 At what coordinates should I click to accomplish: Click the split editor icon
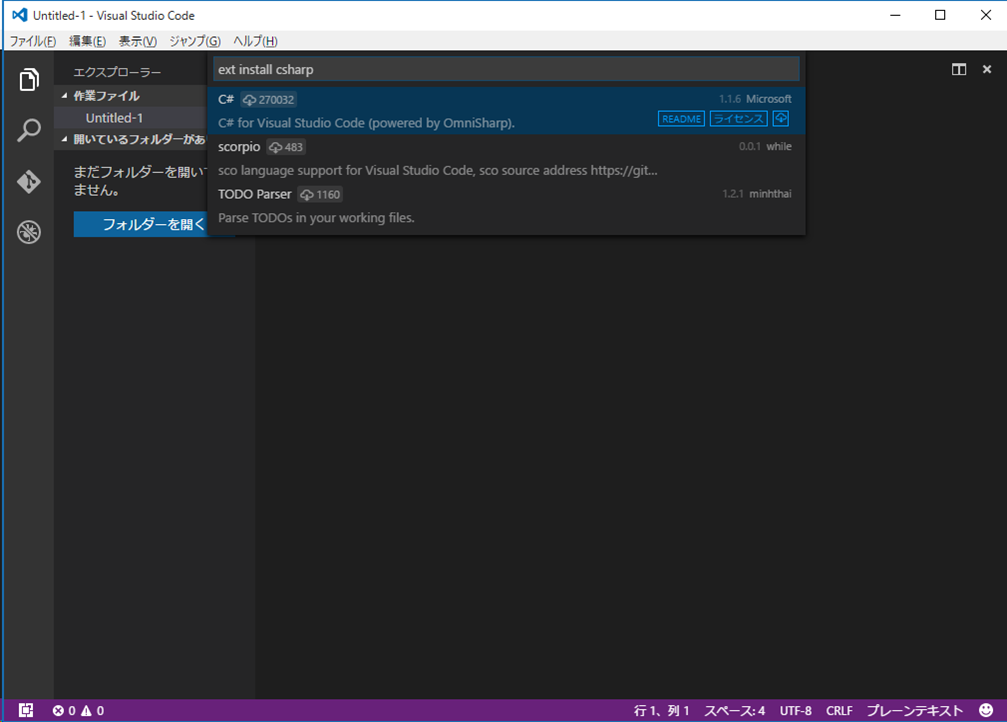[x=959, y=69]
